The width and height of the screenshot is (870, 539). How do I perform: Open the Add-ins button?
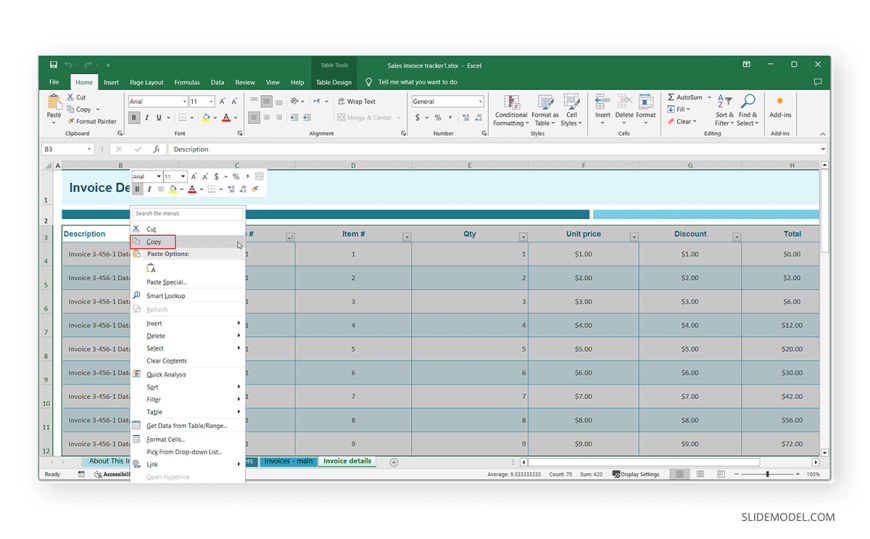[x=780, y=108]
